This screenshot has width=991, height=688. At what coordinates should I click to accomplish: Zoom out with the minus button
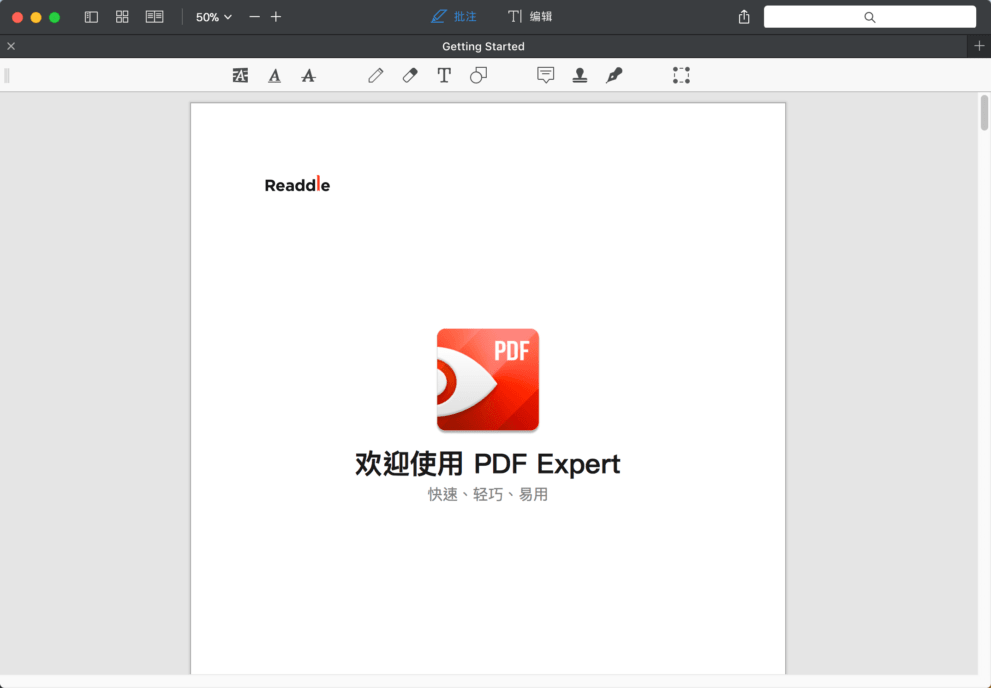pos(254,17)
